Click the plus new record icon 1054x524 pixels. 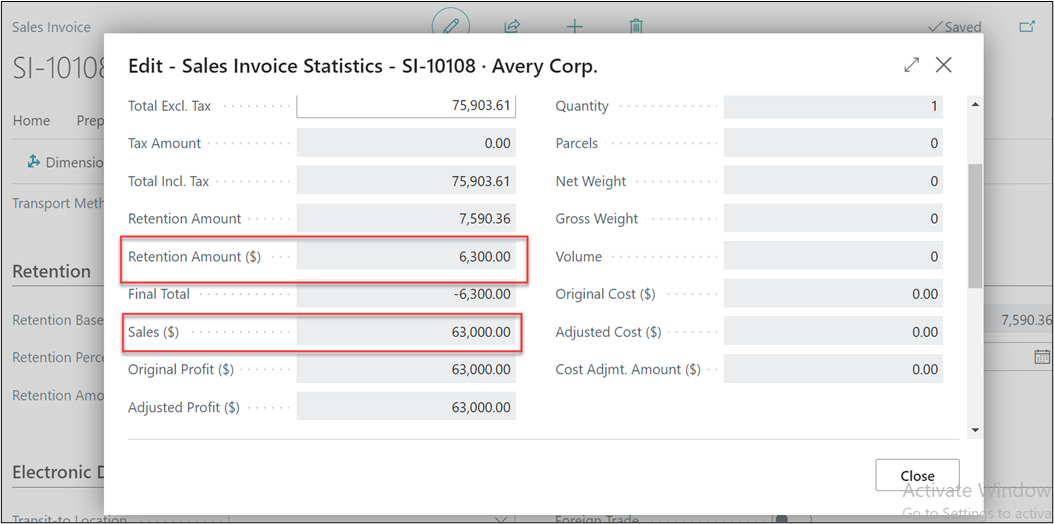[574, 26]
